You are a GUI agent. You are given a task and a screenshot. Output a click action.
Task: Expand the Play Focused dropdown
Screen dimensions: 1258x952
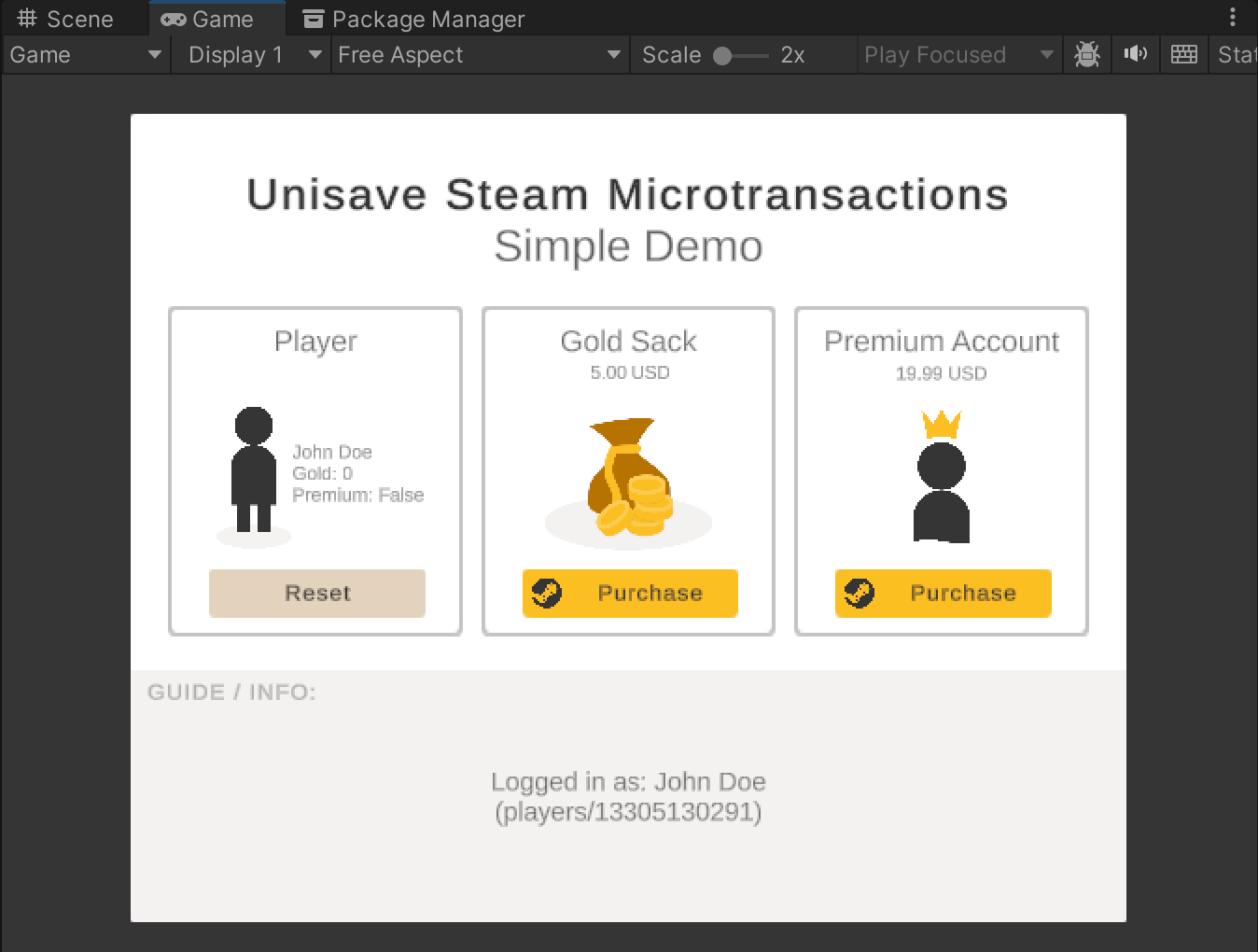957,55
